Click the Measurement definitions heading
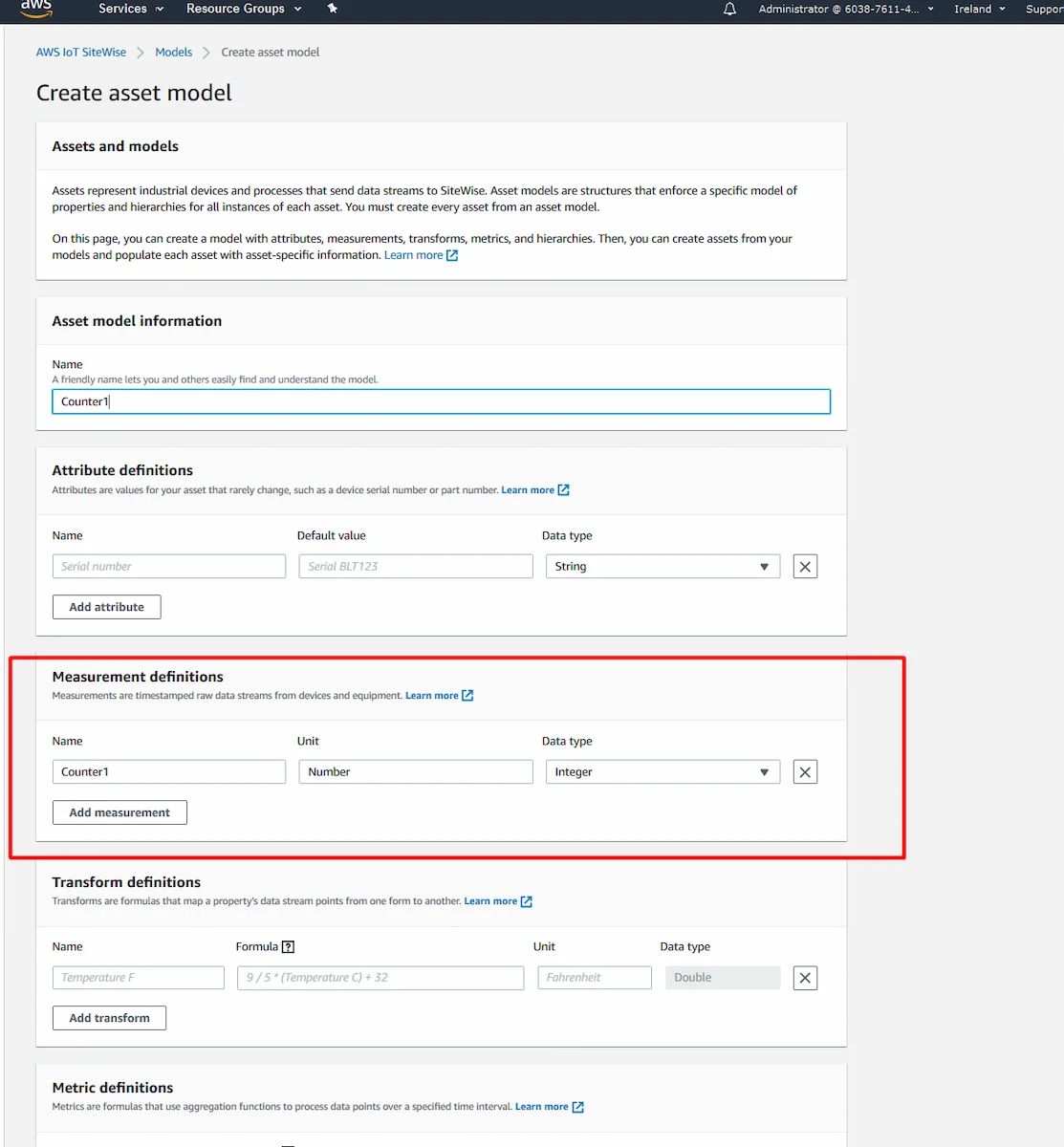The height and width of the screenshot is (1147, 1064). [138, 677]
